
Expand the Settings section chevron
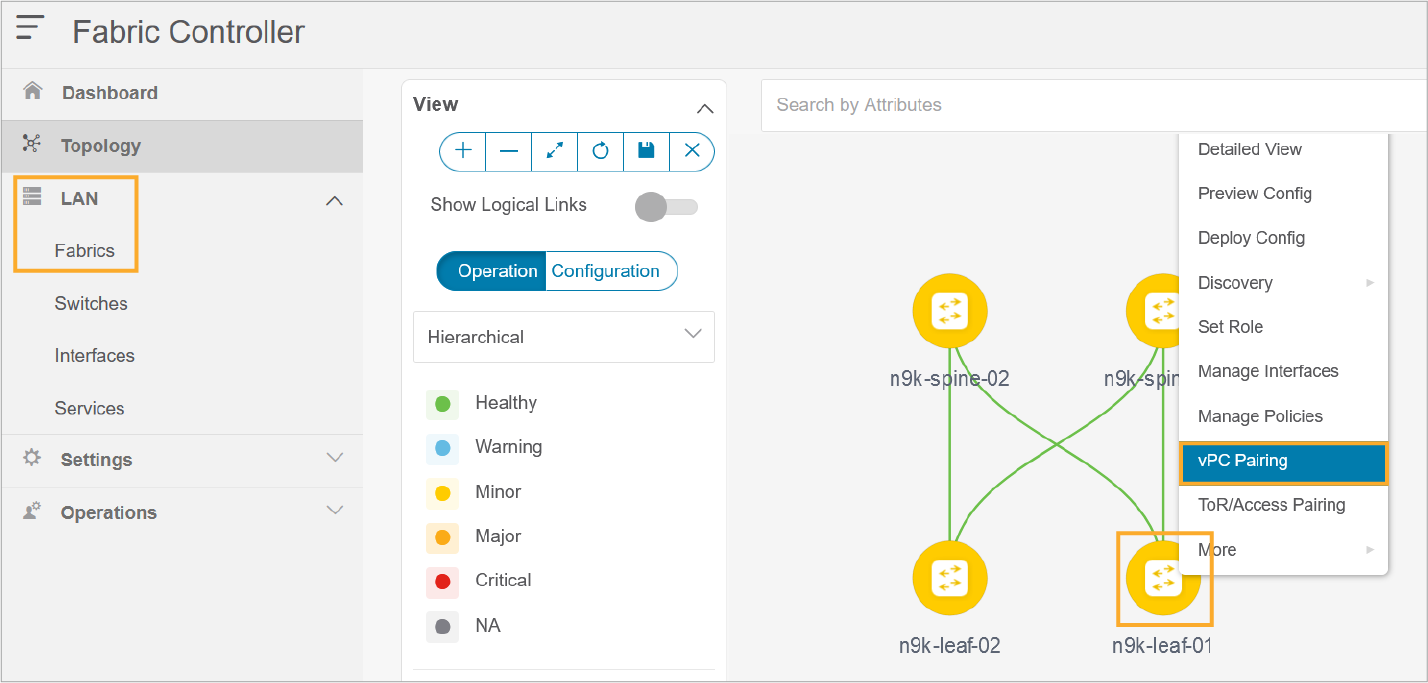tap(335, 457)
